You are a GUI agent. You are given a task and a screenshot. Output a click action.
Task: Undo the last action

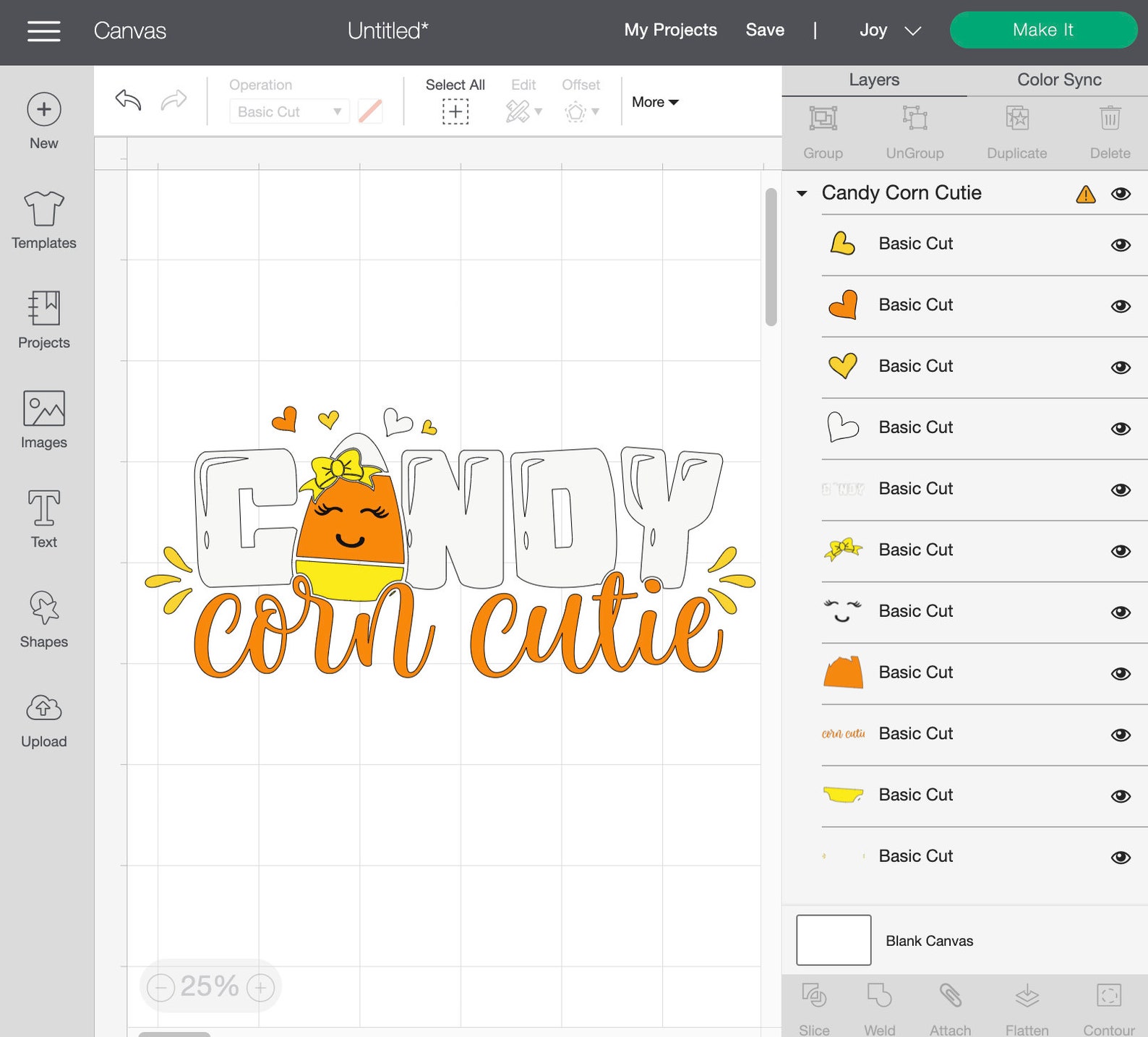coord(128,100)
